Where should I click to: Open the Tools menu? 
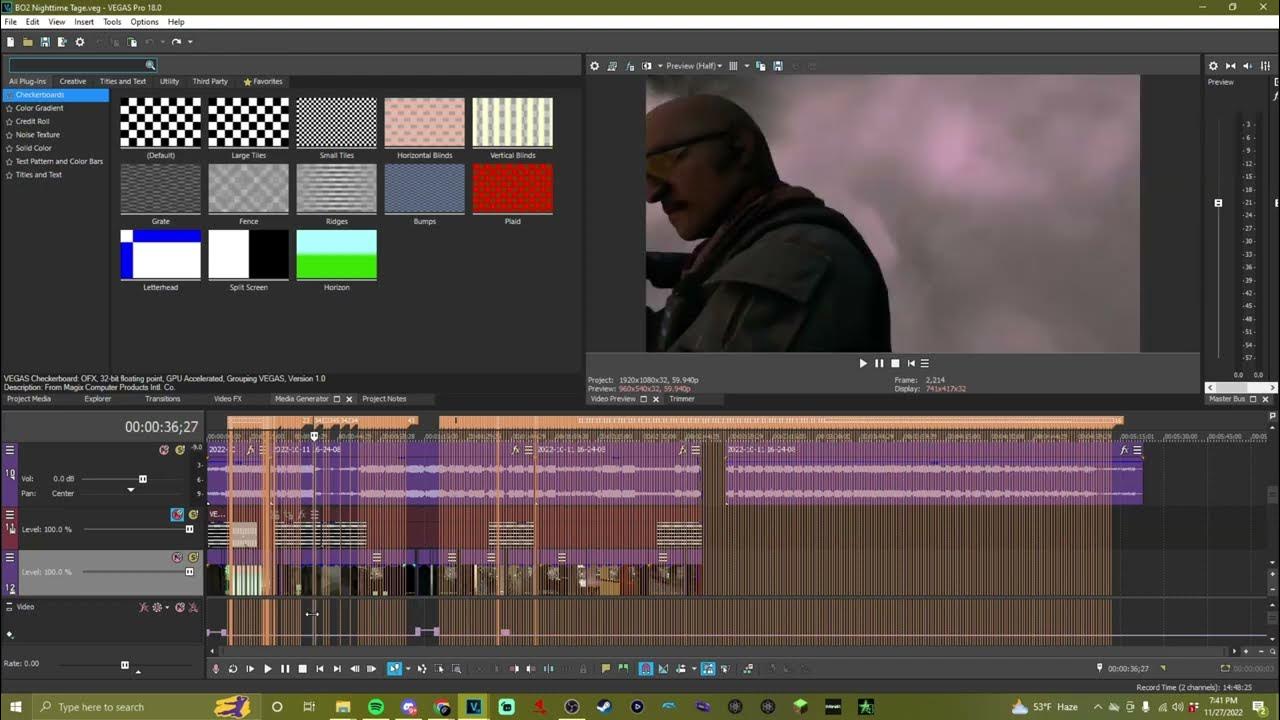(112, 21)
